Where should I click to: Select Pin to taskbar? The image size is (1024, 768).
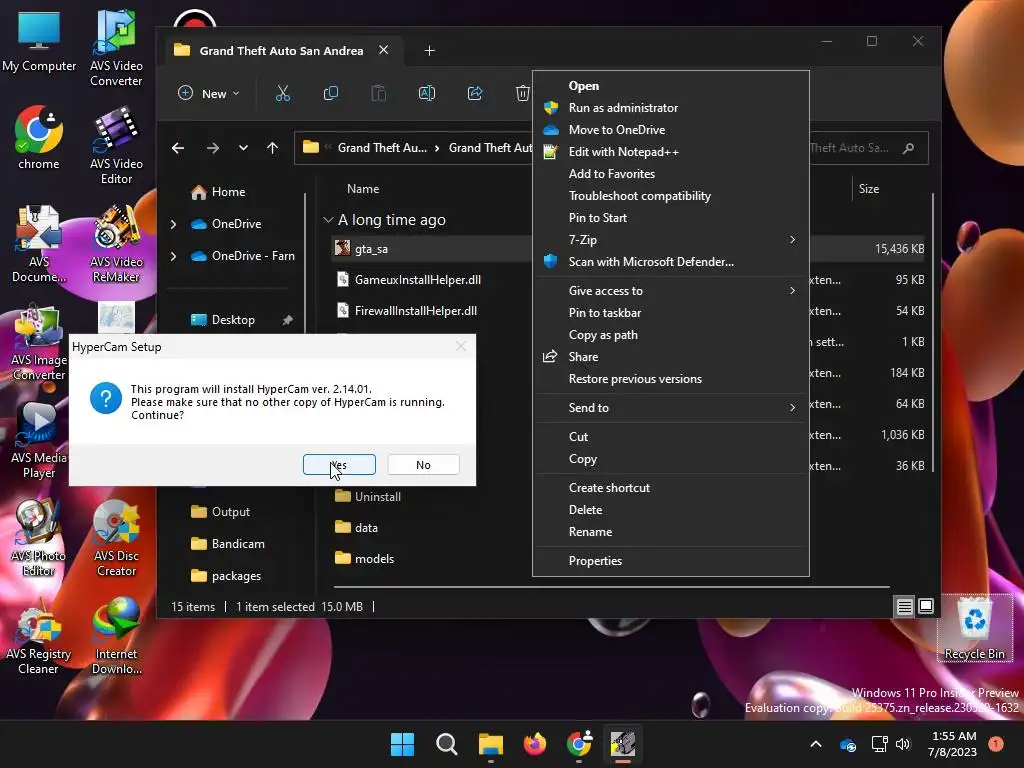coord(671,313)
